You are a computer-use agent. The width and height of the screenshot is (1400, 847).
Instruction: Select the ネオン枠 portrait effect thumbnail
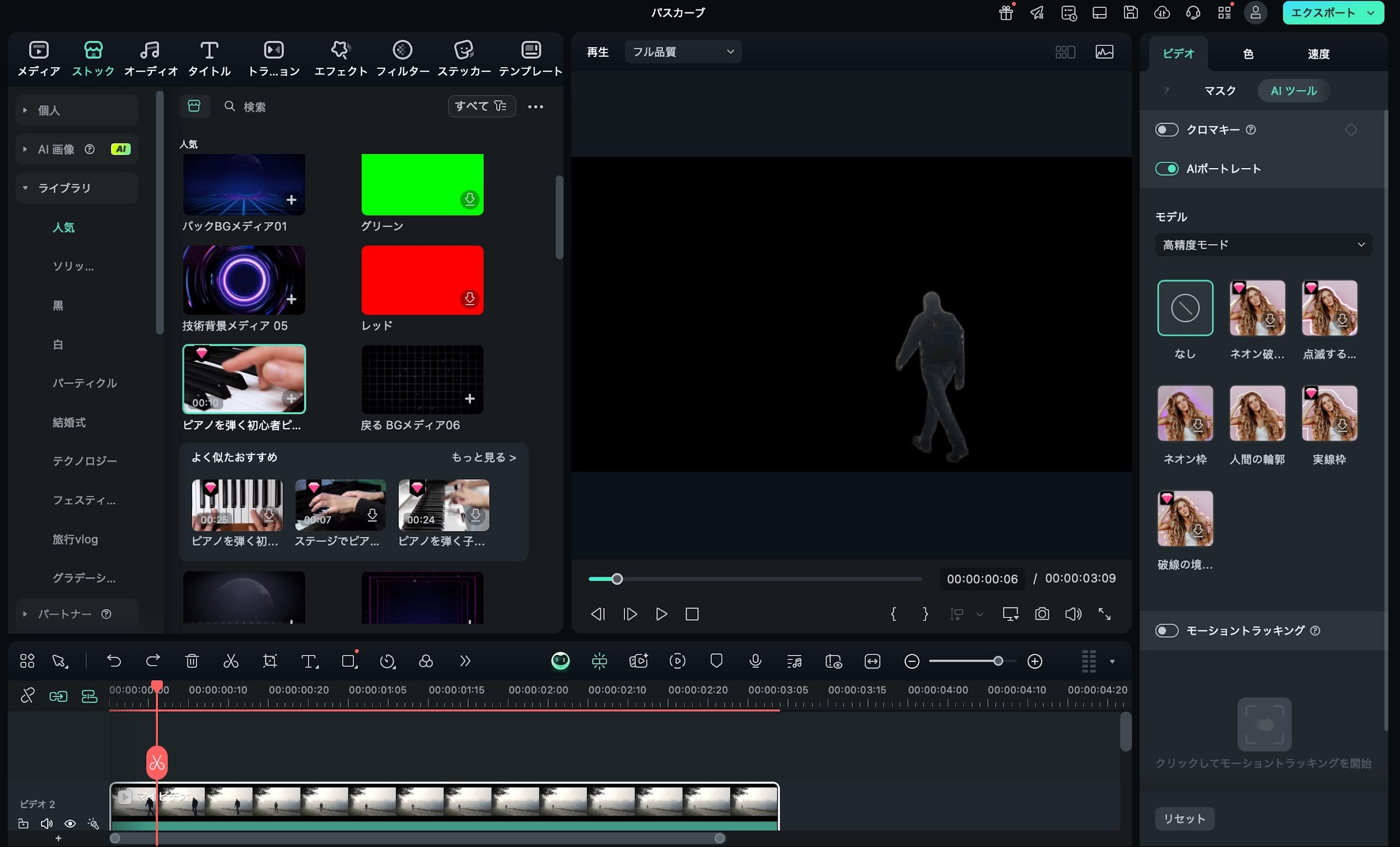(1185, 413)
